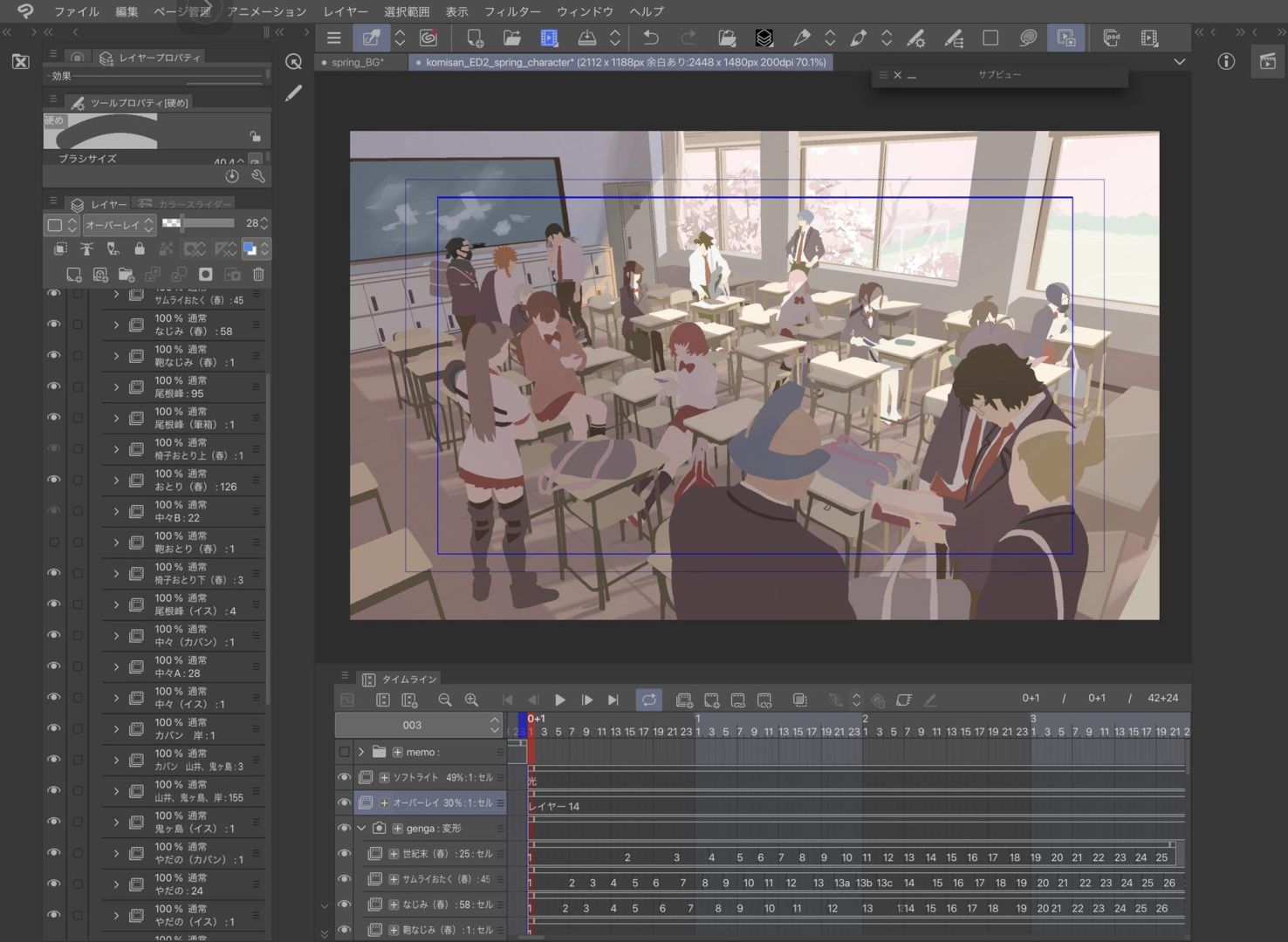Click the set as reference layer lighthouse icon
The height and width of the screenshot is (942, 1288).
click(86, 249)
